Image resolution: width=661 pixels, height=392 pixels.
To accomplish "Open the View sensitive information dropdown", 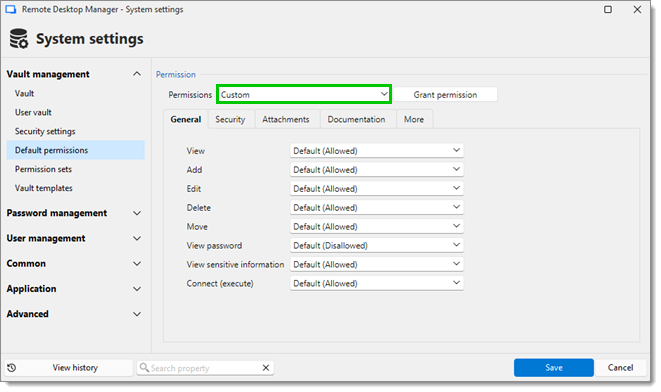I will click(x=376, y=264).
